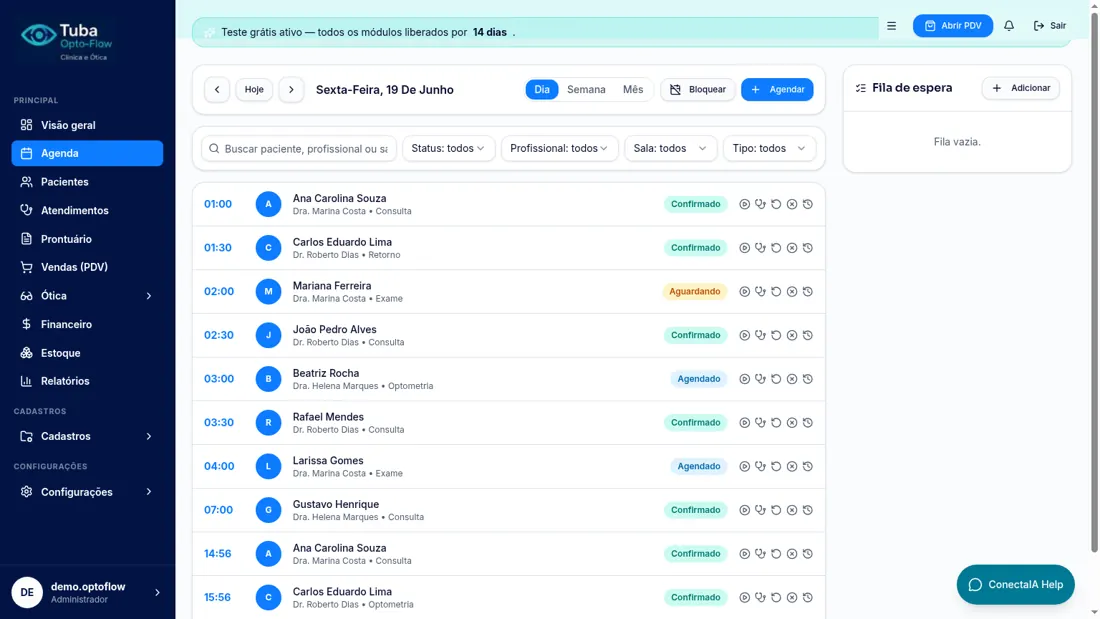Screen dimensions: 1100x619
Task: Click the history clock icon in Mariana Ferreira's row
Action: 808,291
